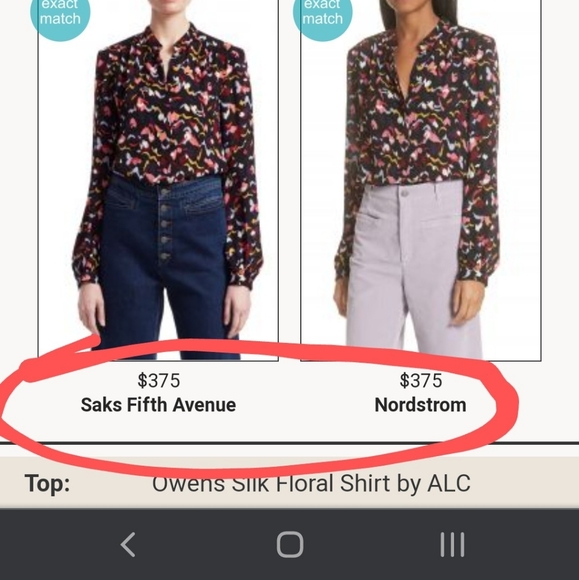Tap the Top: label
The image size is (579, 580).
[47, 484]
